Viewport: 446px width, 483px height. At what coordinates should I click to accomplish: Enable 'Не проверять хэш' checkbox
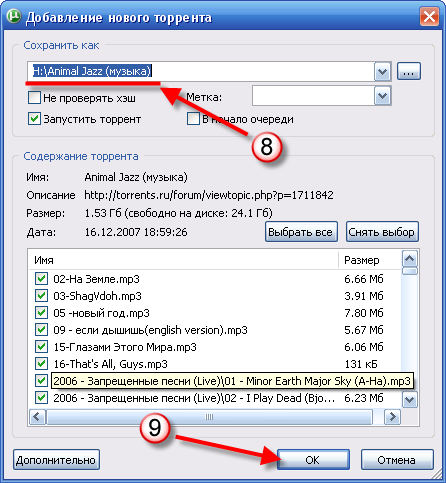(x=34, y=98)
